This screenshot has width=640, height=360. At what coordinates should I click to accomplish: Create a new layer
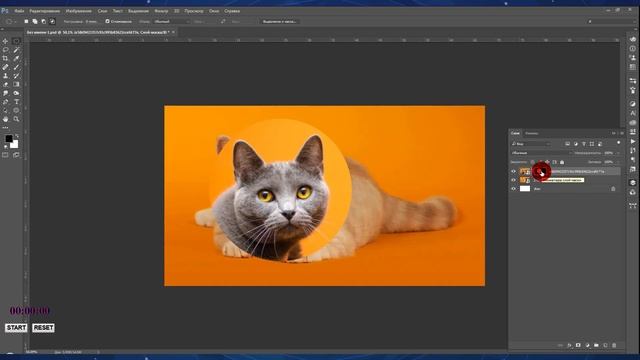click(x=605, y=345)
